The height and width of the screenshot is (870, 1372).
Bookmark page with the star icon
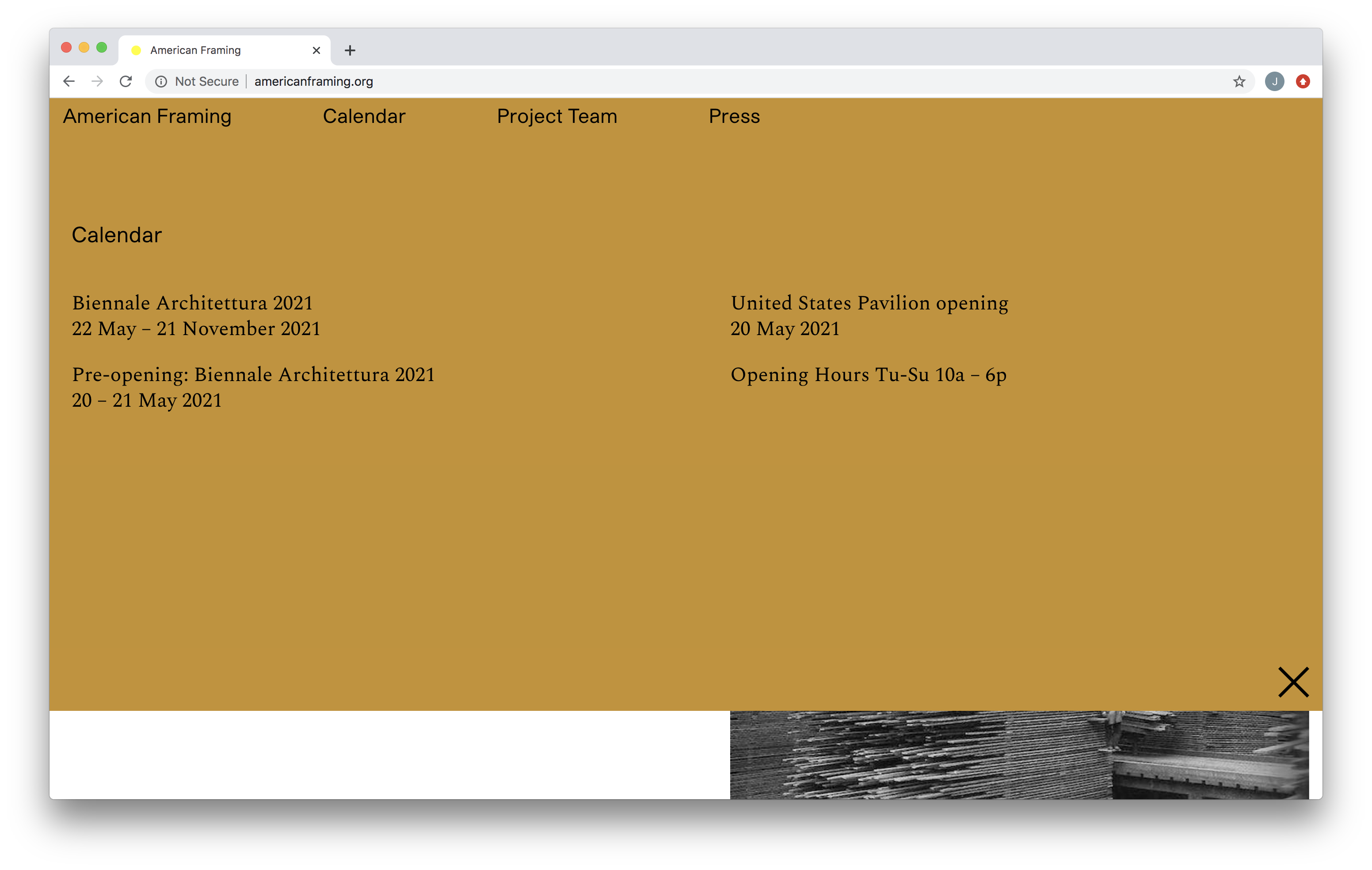click(x=1239, y=81)
